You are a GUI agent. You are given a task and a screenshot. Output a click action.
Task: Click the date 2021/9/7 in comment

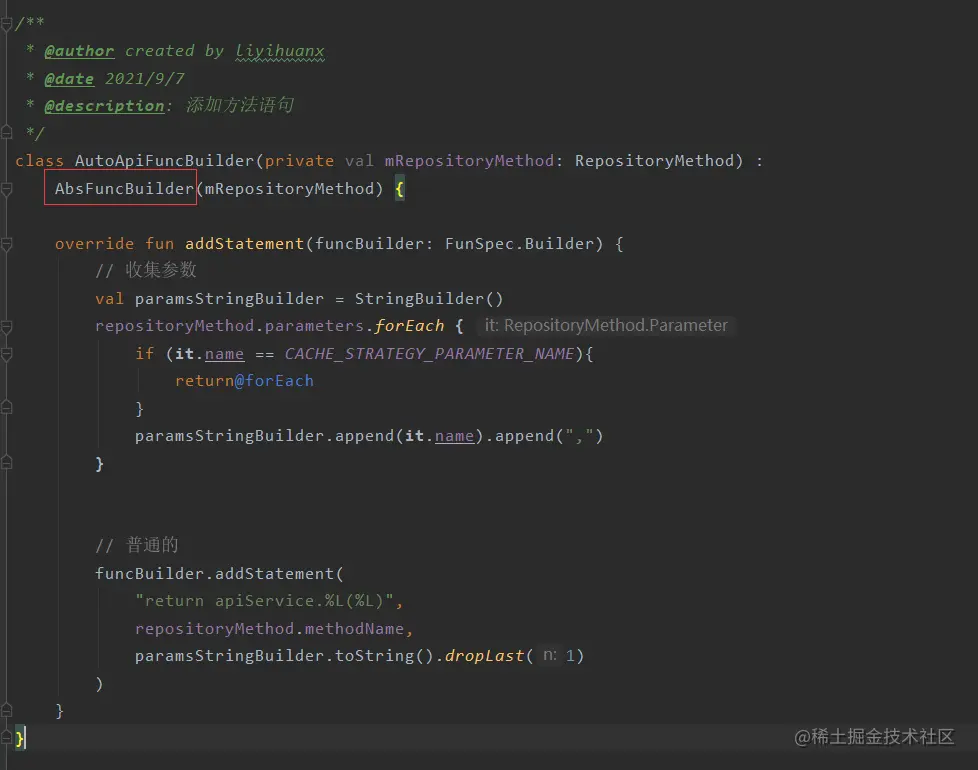(145, 79)
